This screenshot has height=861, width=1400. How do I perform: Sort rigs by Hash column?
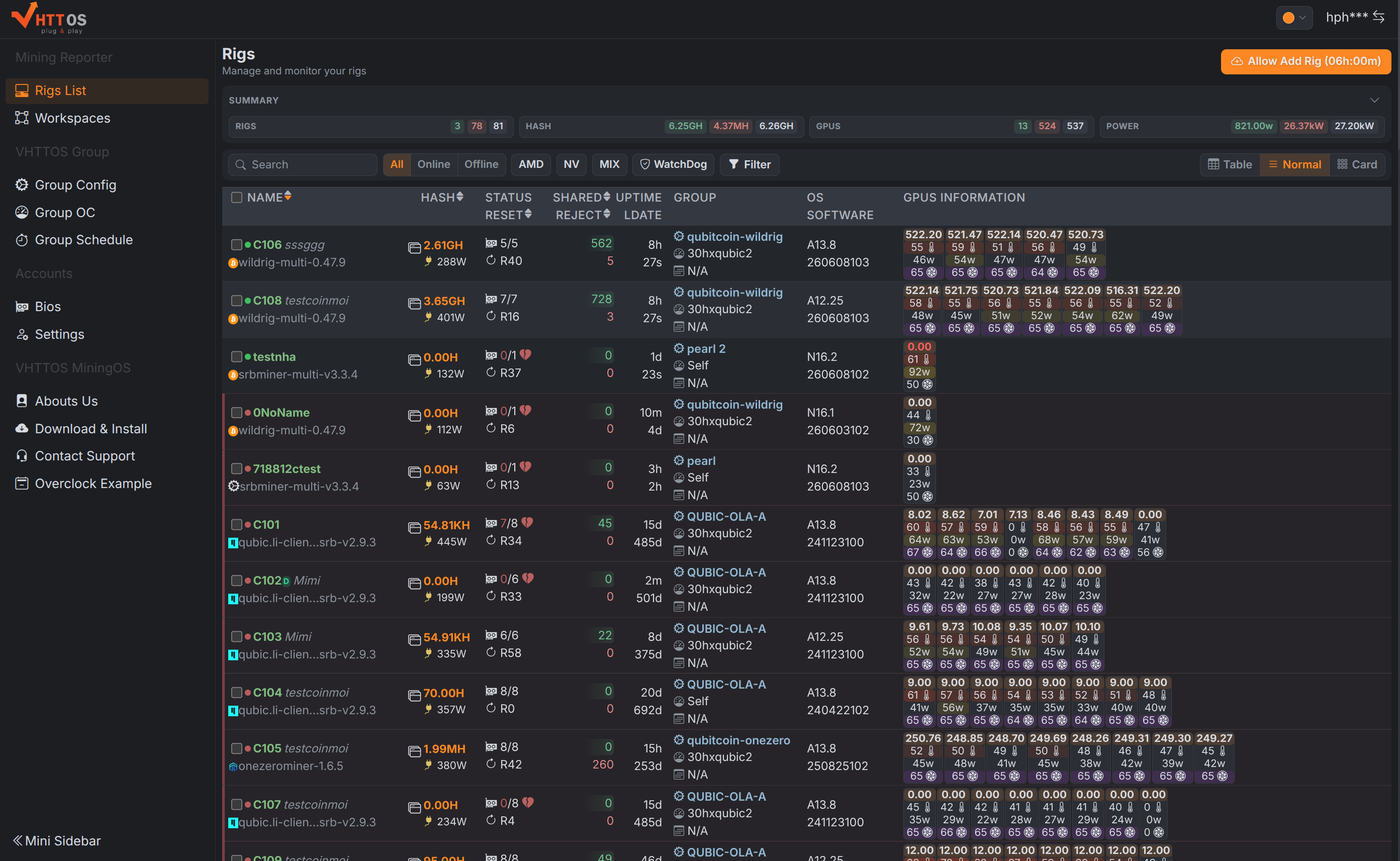click(442, 198)
